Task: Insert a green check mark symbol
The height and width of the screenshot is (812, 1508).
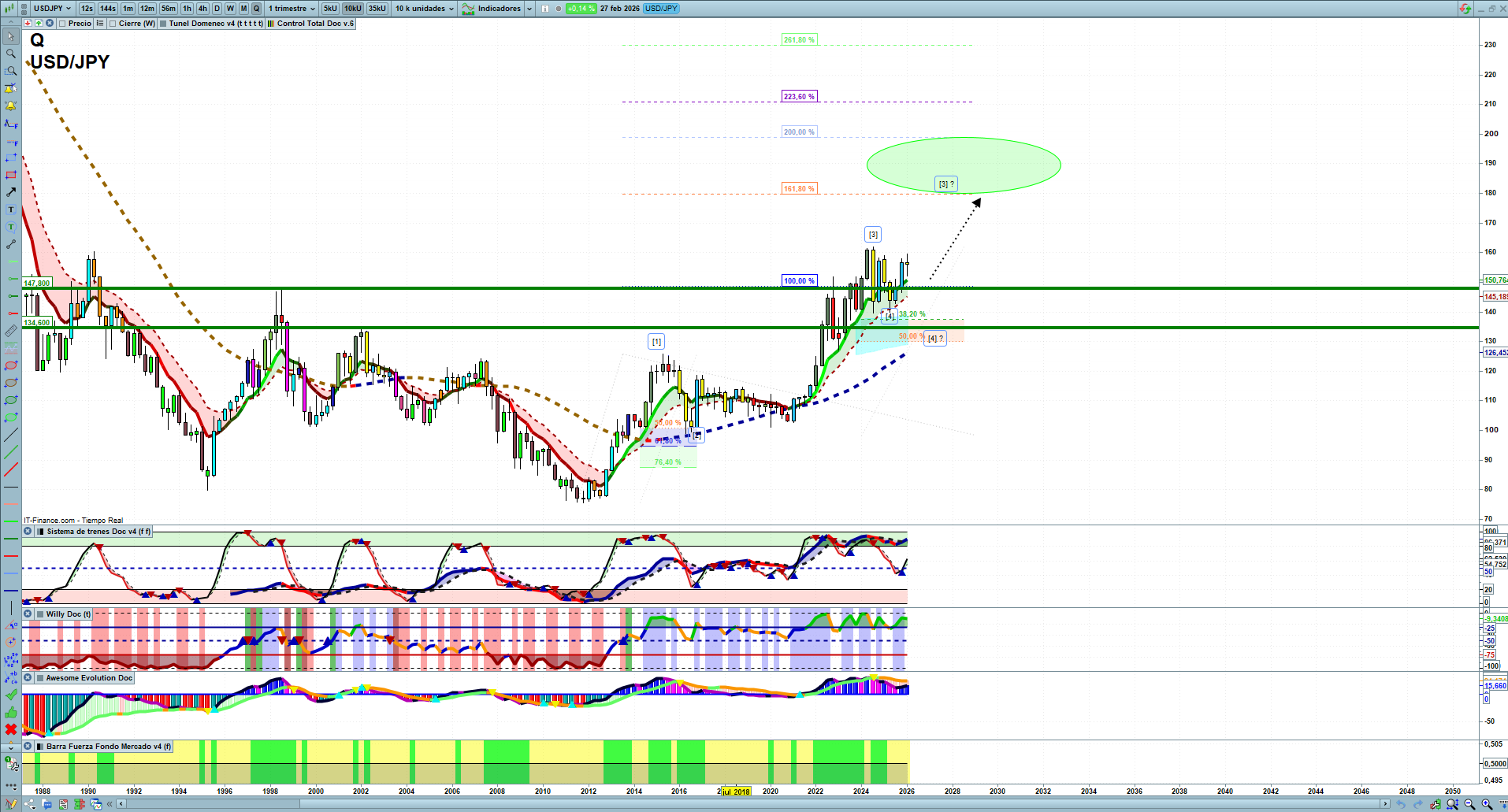Action: click(11, 695)
